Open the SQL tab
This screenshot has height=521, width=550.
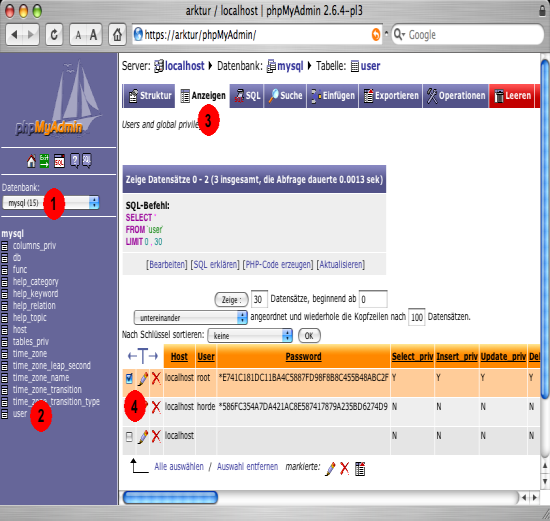pos(247,95)
